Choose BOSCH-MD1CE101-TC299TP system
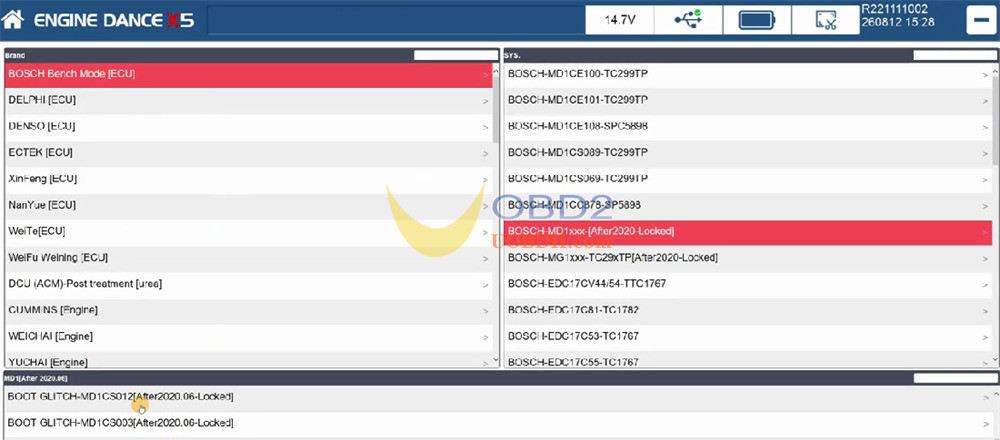This screenshot has width=1000, height=440. (748, 101)
